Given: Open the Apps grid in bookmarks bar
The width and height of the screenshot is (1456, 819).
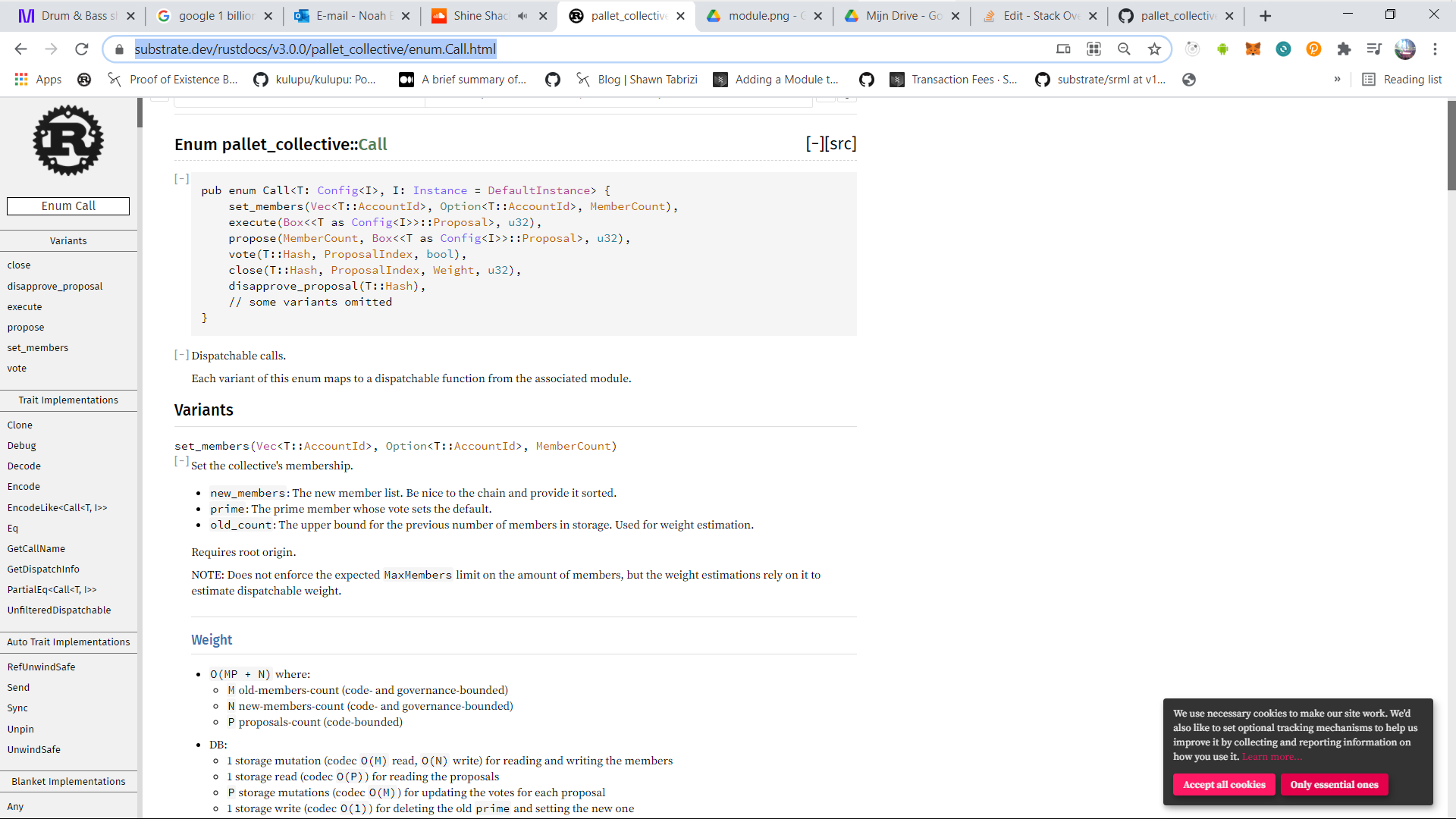Looking at the screenshot, I should pos(38,80).
